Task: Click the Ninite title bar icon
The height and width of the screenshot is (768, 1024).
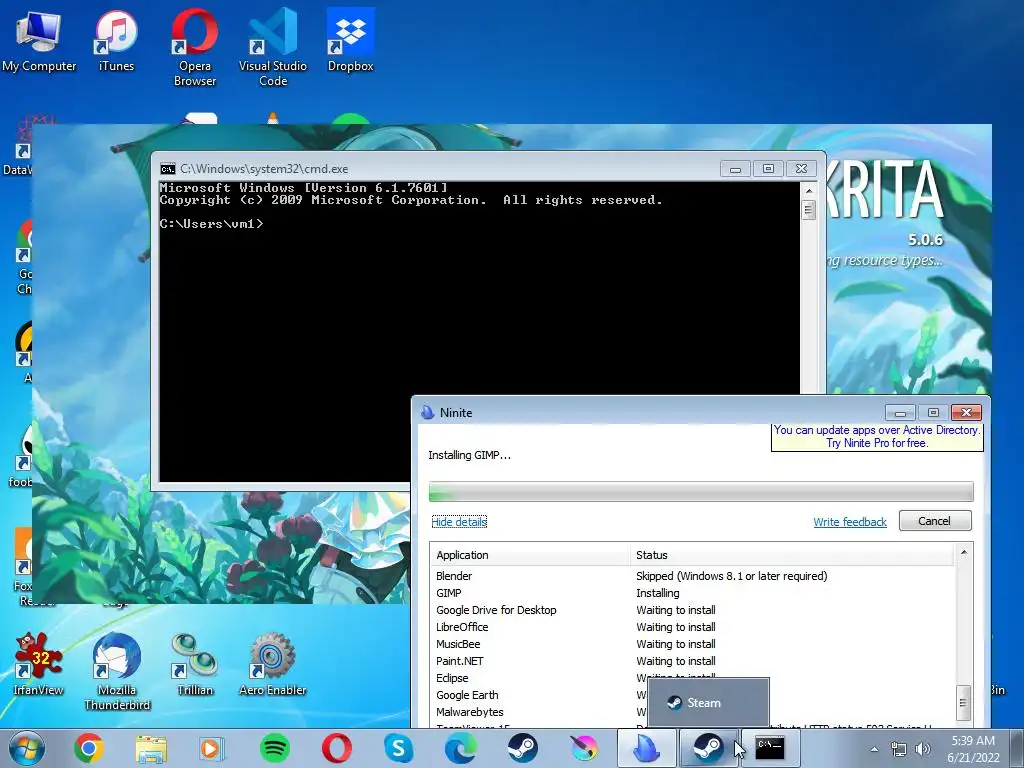Action: [x=427, y=412]
